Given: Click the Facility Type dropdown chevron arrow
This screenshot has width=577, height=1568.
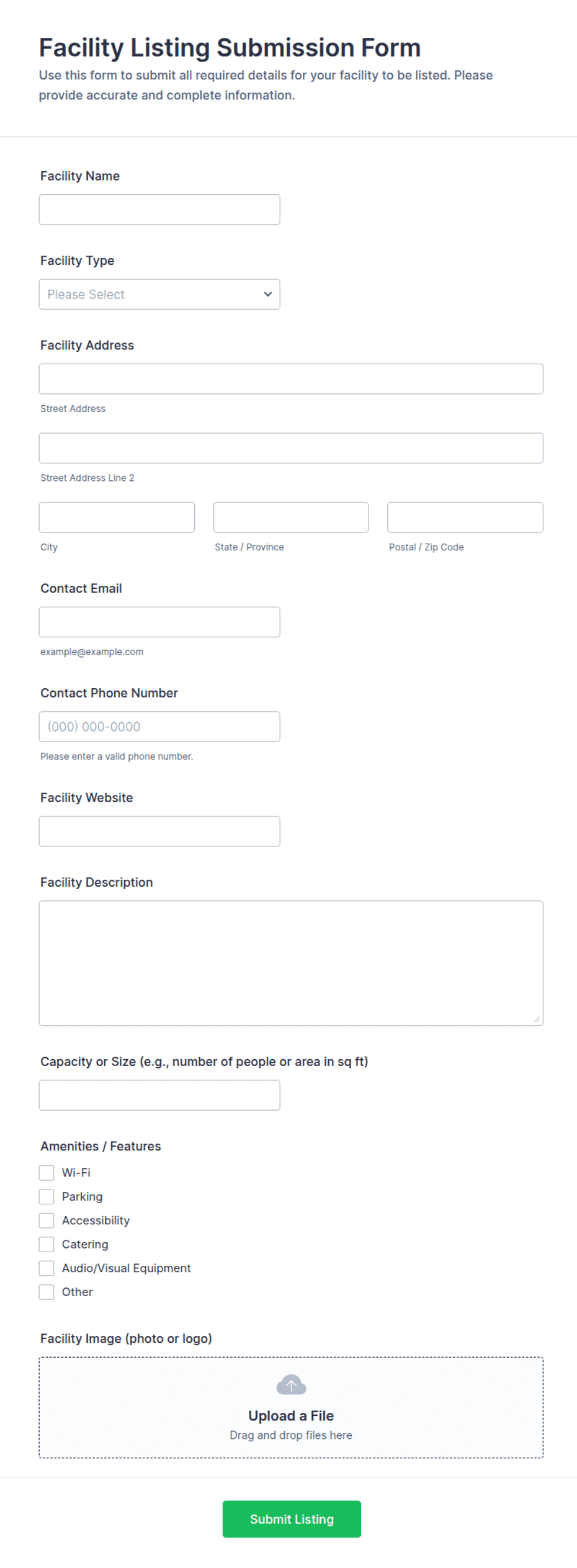Looking at the screenshot, I should click(268, 294).
